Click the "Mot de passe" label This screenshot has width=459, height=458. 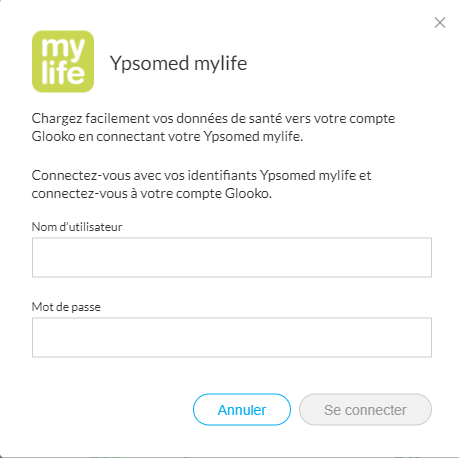click(66, 307)
